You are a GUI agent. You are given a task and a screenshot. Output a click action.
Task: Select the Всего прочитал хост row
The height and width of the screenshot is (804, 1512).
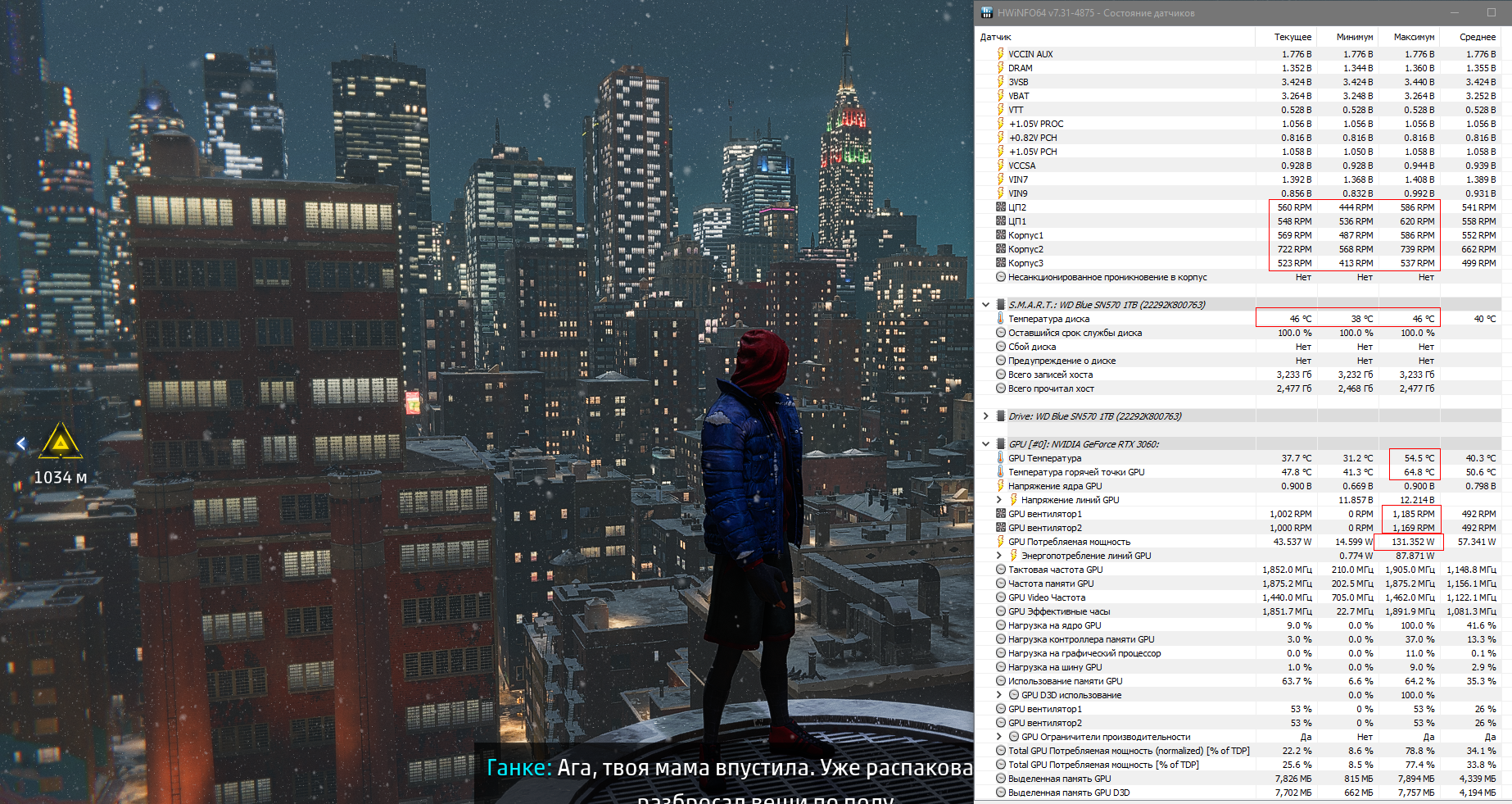point(1238,388)
